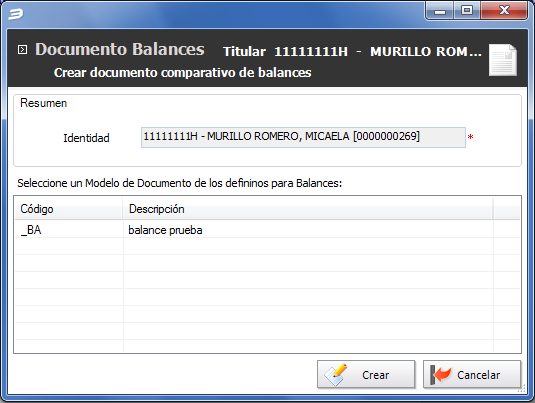Collapse the Documento Balances header expander

click(22, 50)
